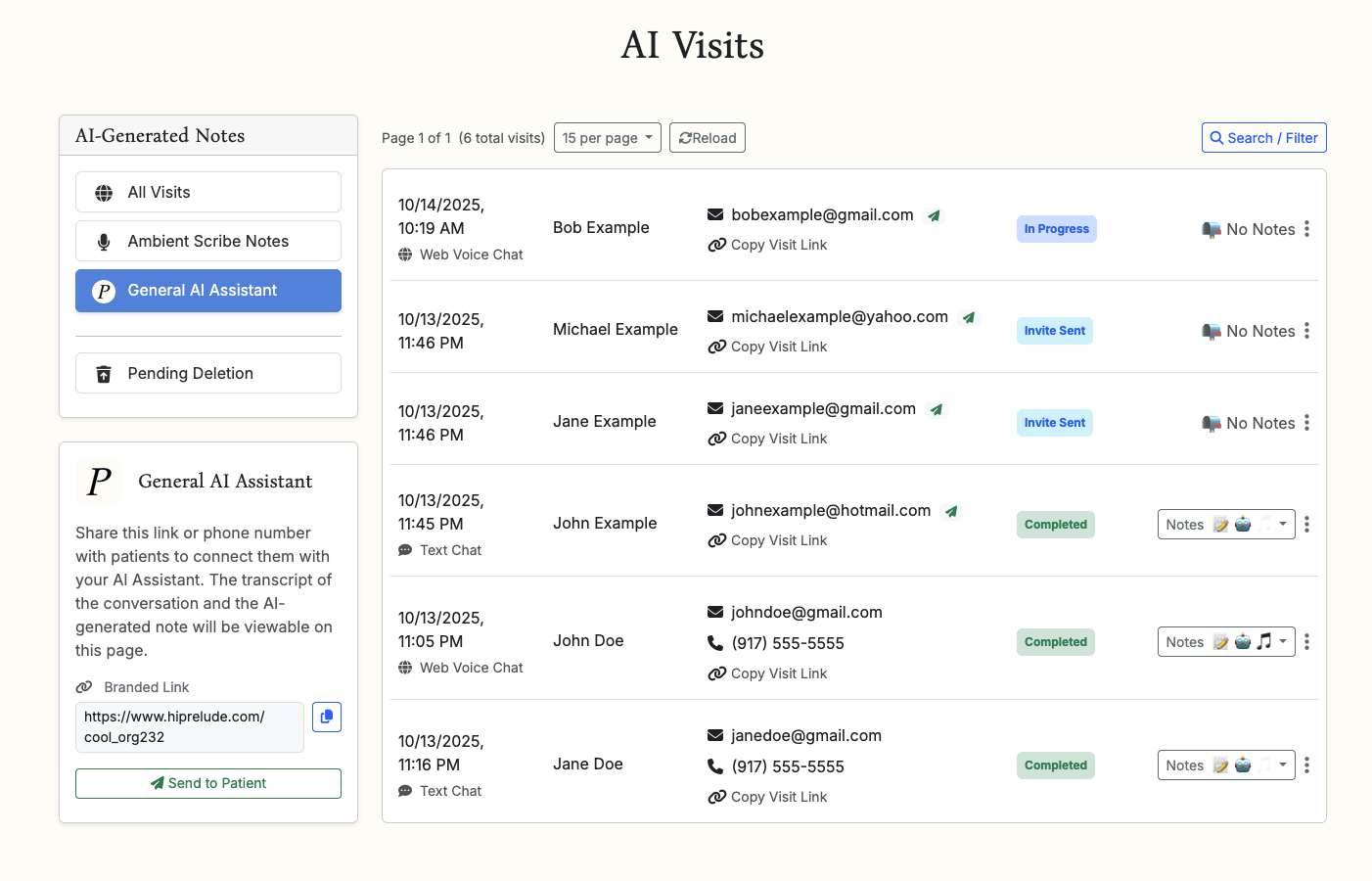Open three-dot menu for John Doe visit
Viewport: 1372px width, 881px height.
pyautogui.click(x=1306, y=642)
